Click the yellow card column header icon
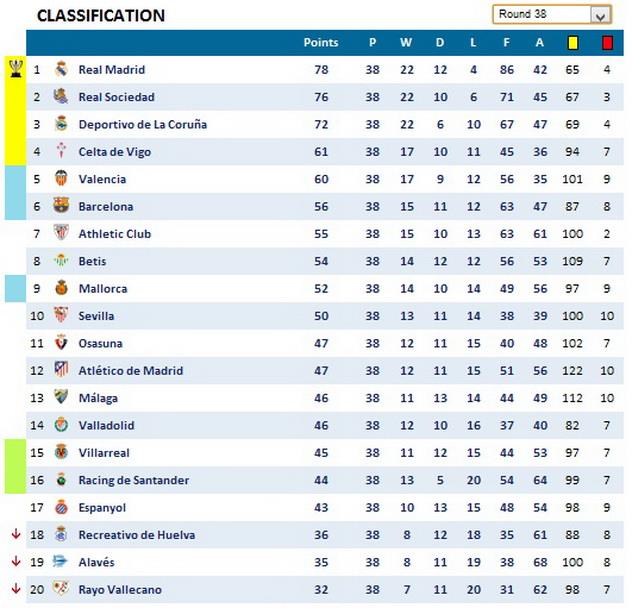Image resolution: width=632 pixels, height=608 pixels. click(573, 43)
